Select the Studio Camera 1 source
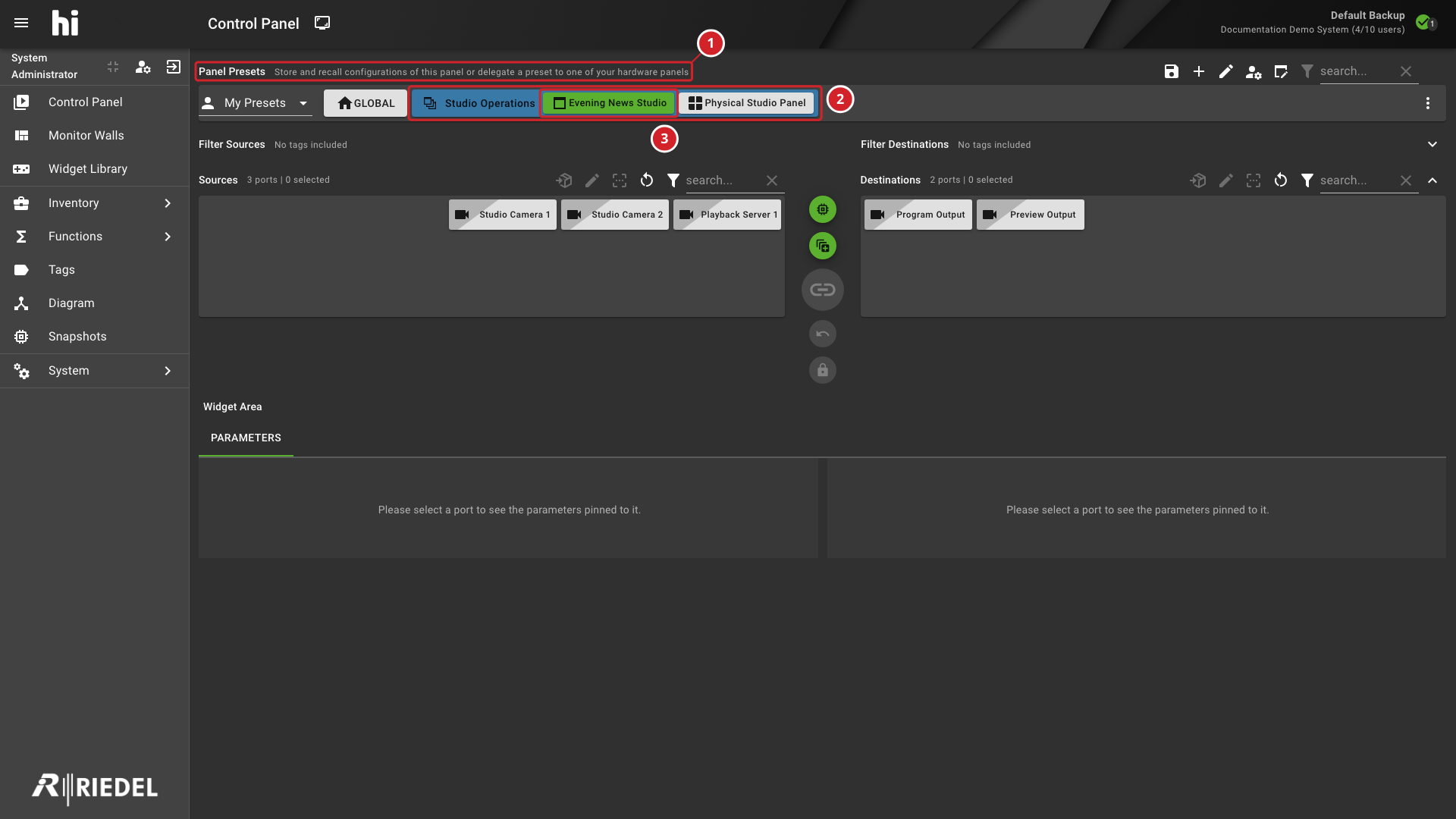Image resolution: width=1456 pixels, height=819 pixels. point(503,215)
